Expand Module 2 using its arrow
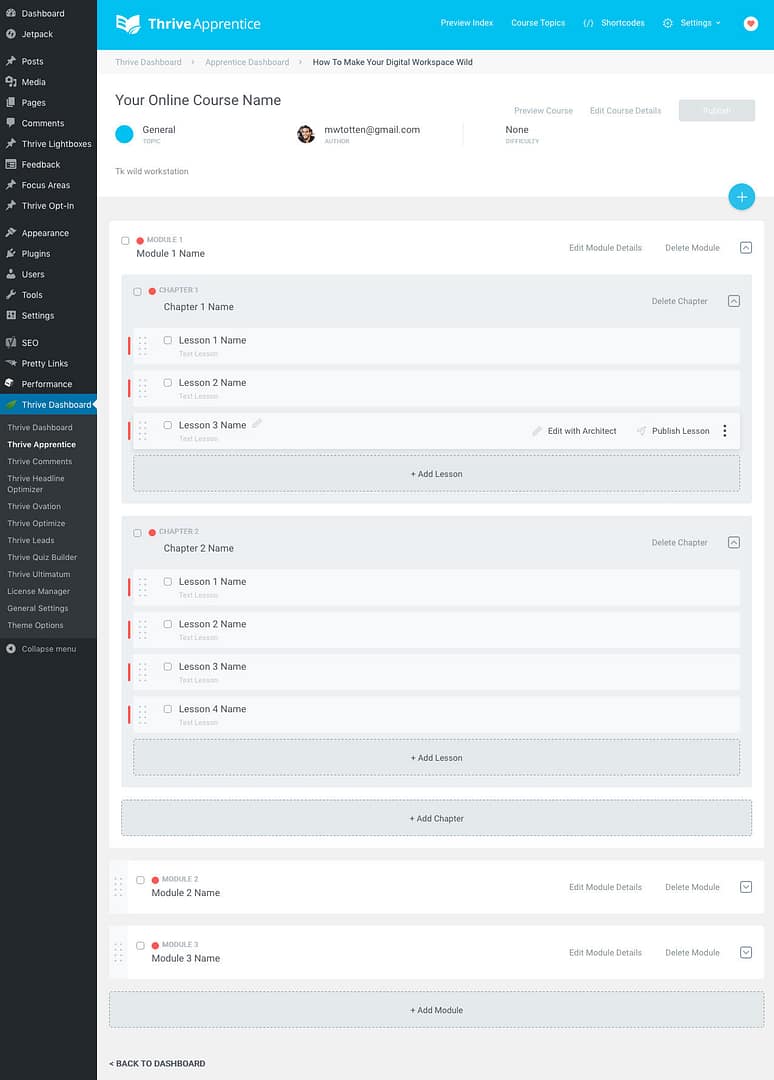 click(x=746, y=887)
